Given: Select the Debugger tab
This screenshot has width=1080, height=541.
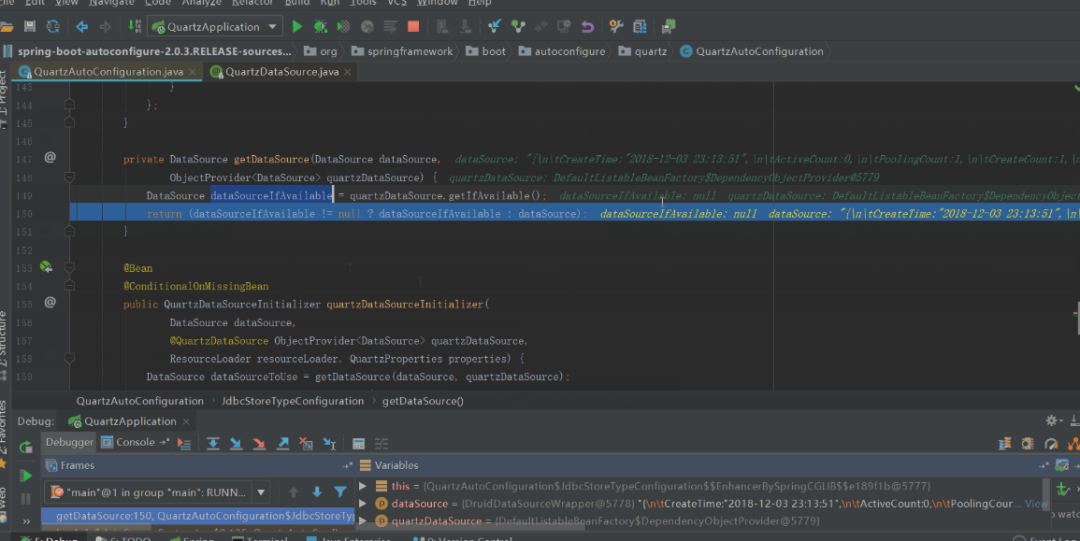Looking at the screenshot, I should pyautogui.click(x=69, y=442).
